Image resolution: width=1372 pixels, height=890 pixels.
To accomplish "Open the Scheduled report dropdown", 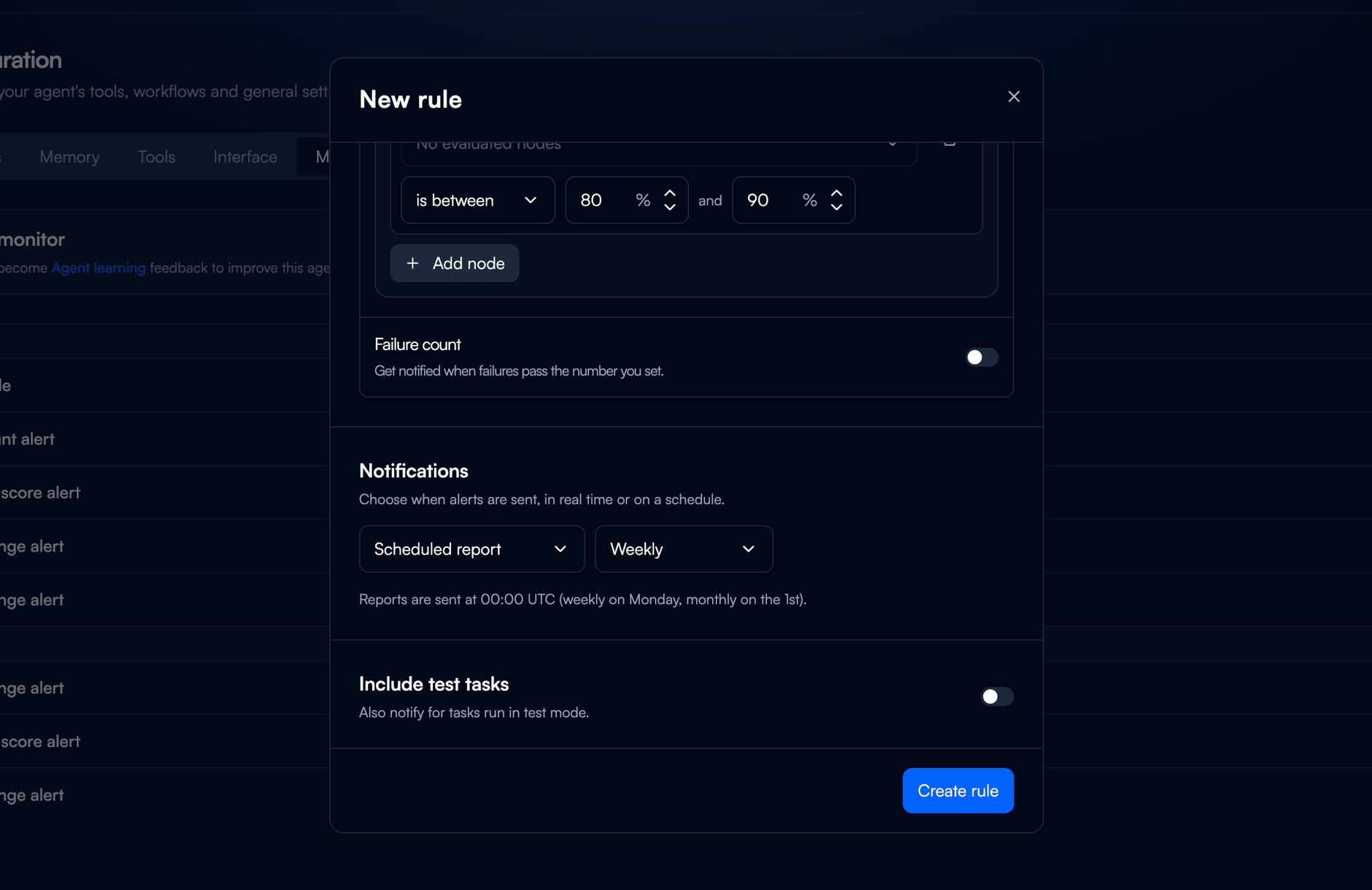I will tap(471, 549).
